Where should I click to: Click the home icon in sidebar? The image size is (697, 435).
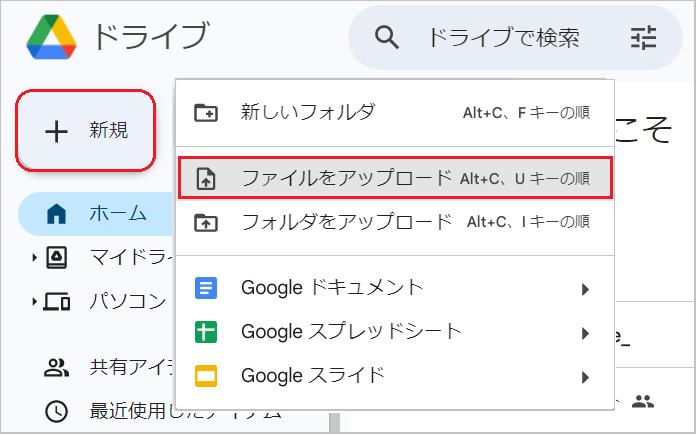pyautogui.click(x=56, y=214)
